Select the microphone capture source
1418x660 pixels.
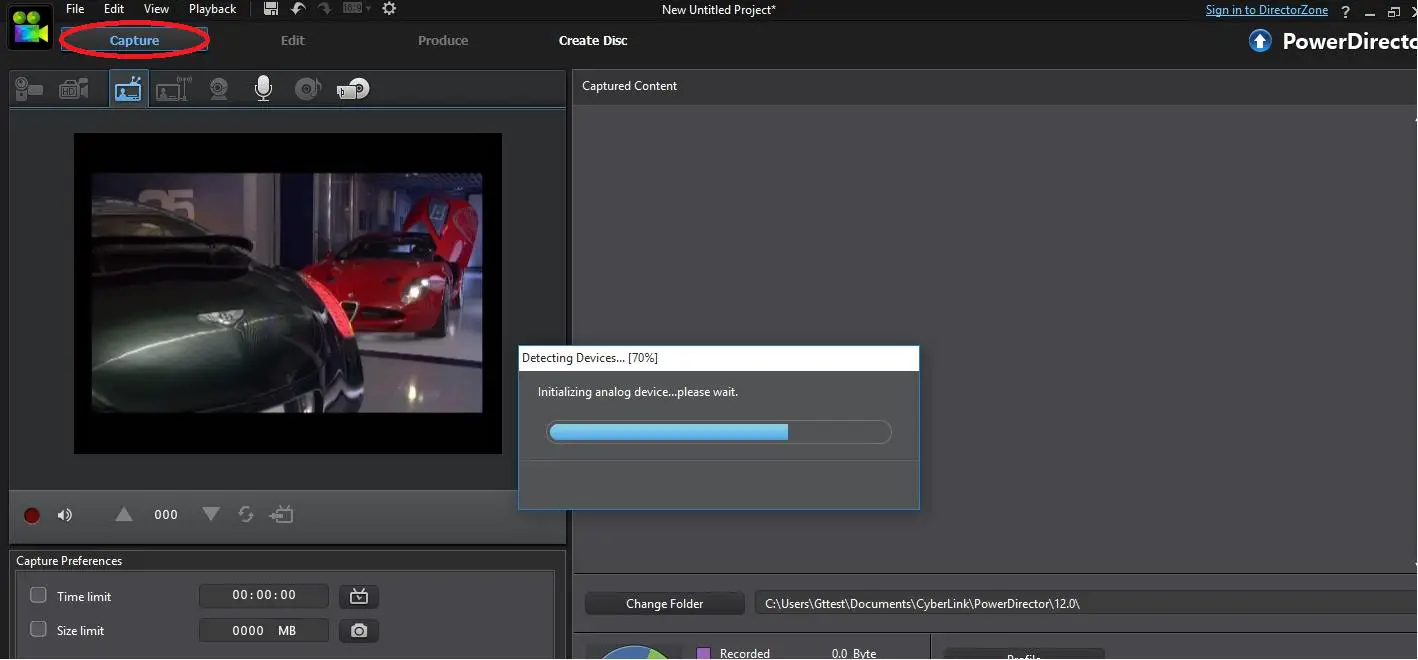coord(262,88)
